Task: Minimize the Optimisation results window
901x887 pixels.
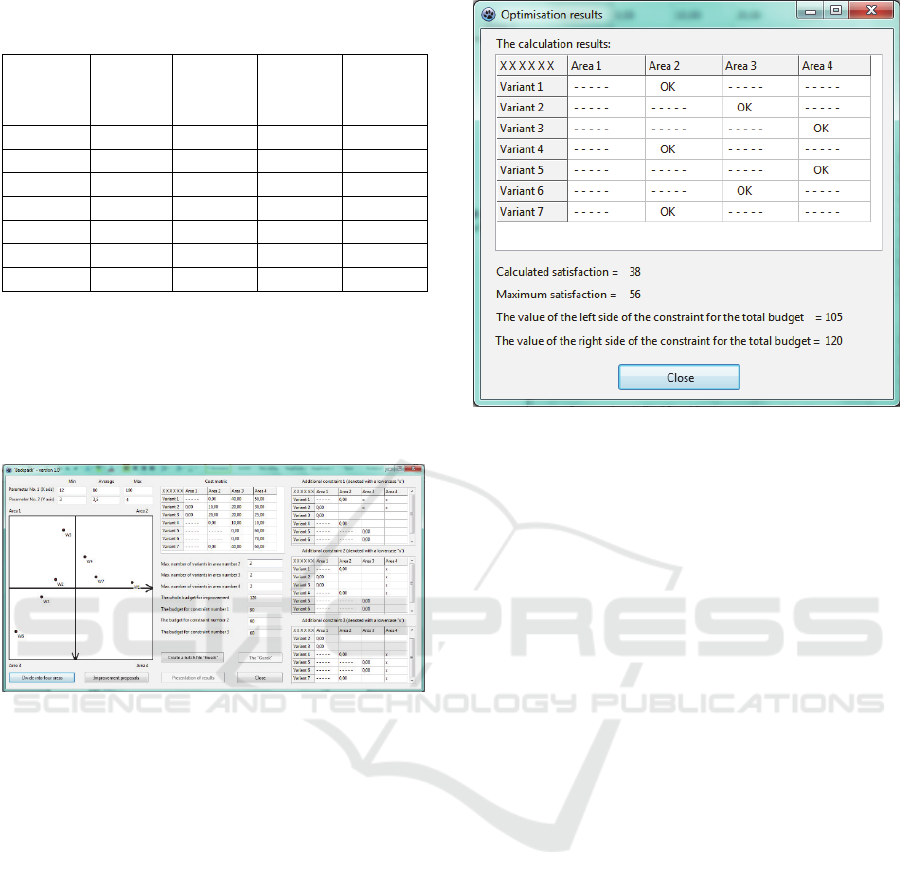Action: 811,13
